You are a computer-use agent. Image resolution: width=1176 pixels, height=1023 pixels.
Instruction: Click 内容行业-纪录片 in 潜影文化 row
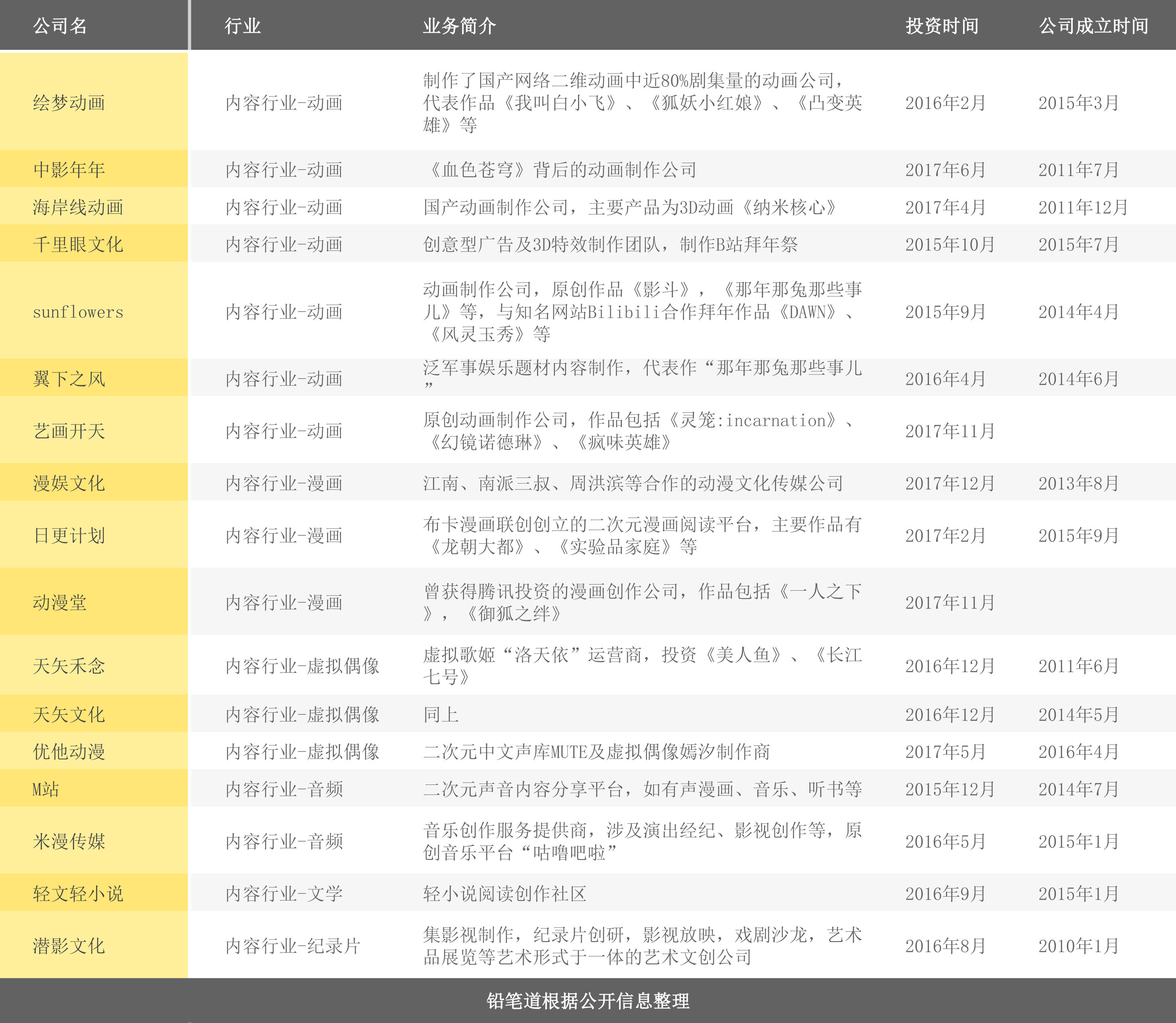click(293, 946)
